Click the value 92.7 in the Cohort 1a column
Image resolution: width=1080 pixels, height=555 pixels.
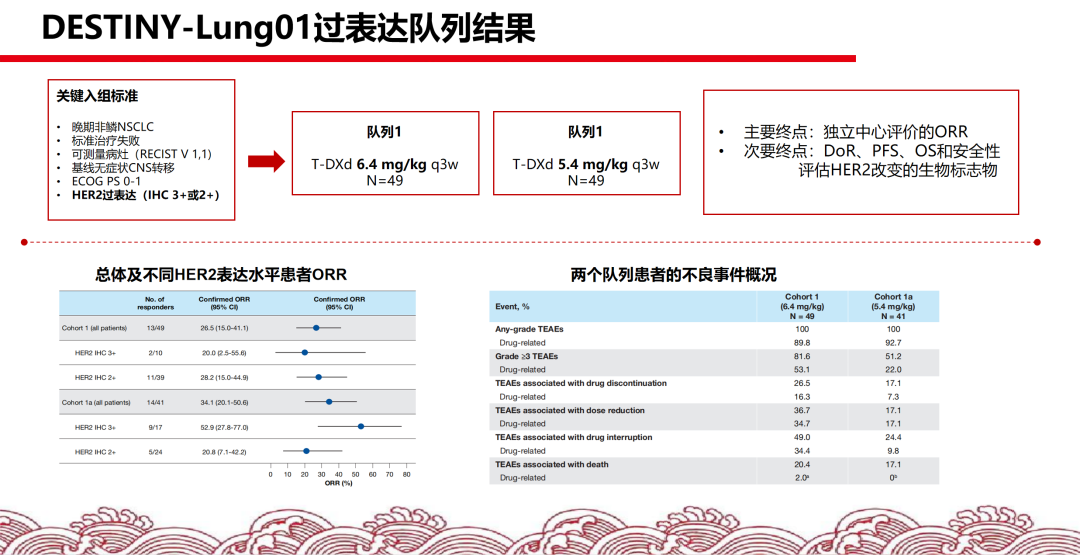click(893, 342)
